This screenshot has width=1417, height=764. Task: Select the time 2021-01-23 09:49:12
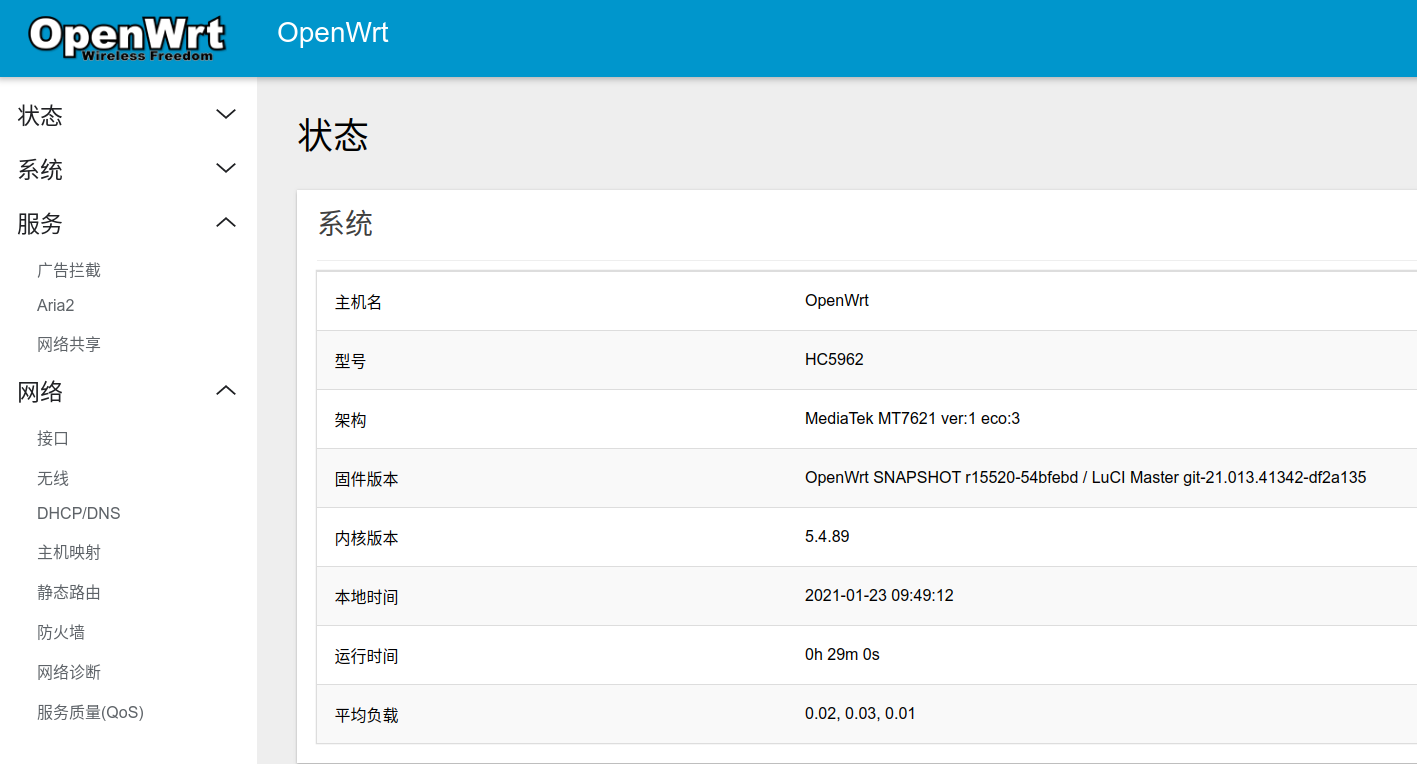point(879,595)
